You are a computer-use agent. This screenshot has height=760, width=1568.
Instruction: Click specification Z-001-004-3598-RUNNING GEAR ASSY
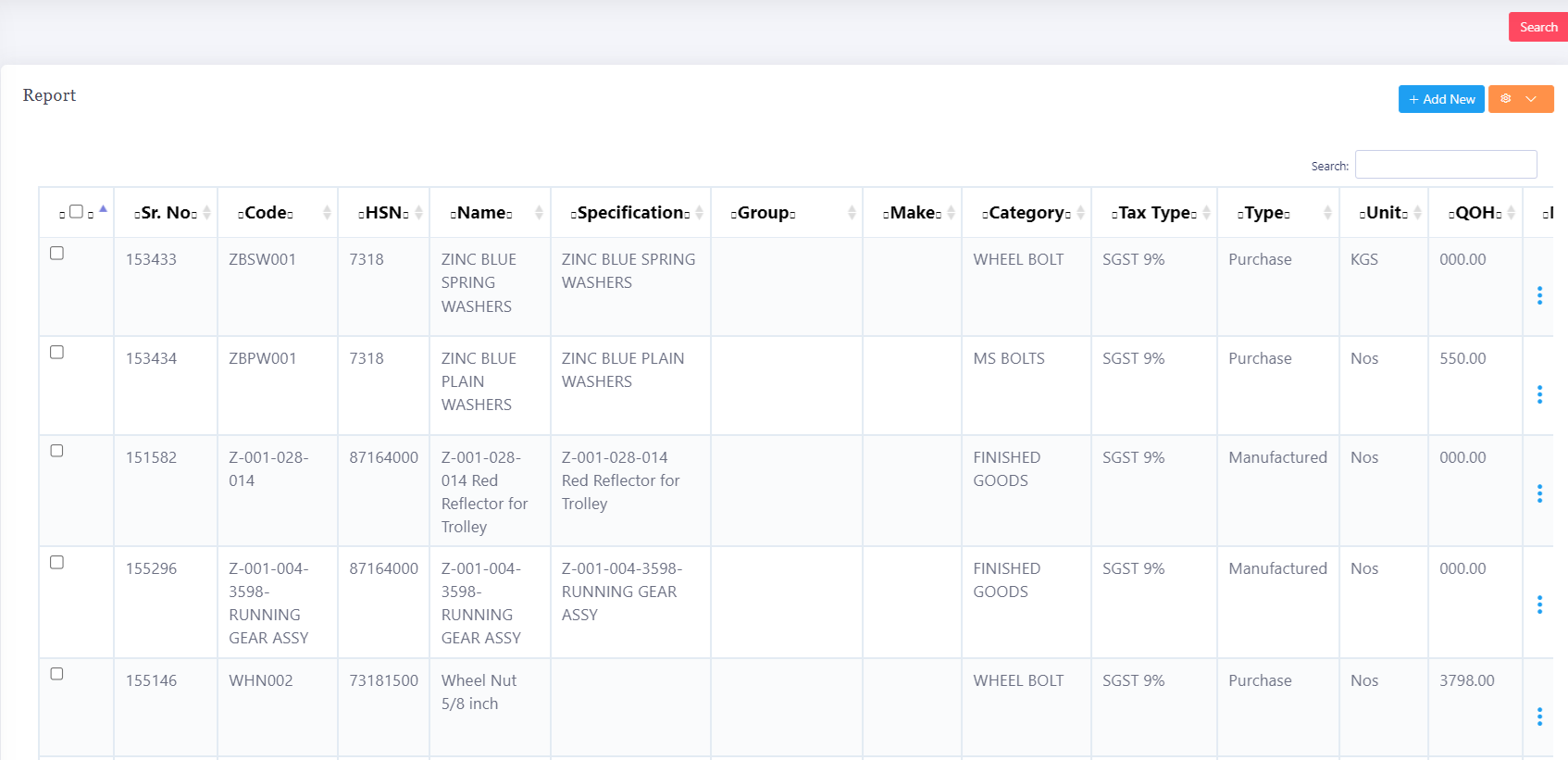pyautogui.click(x=622, y=592)
